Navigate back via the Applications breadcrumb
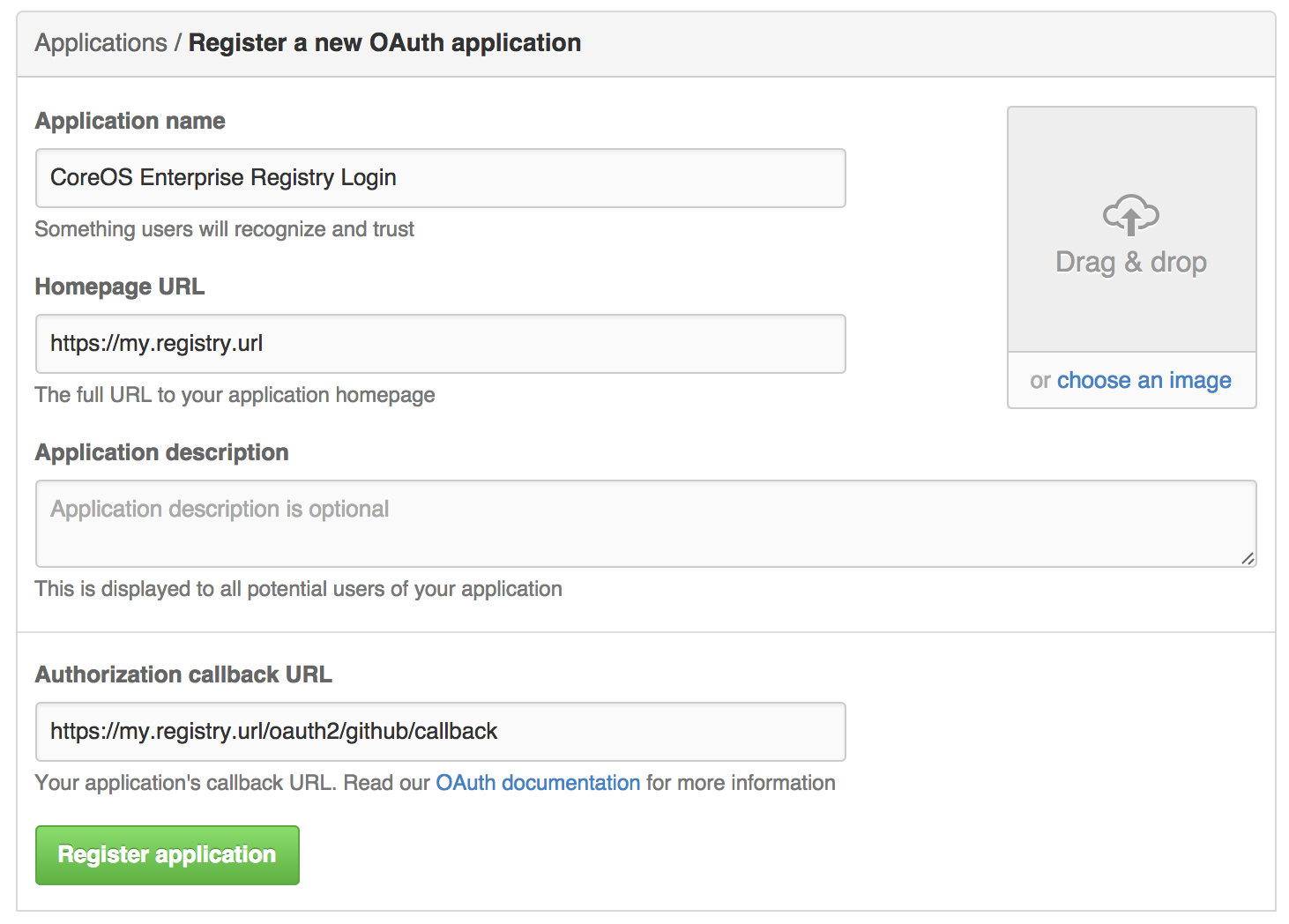Screen dimensions: 1289x924 tap(101, 42)
